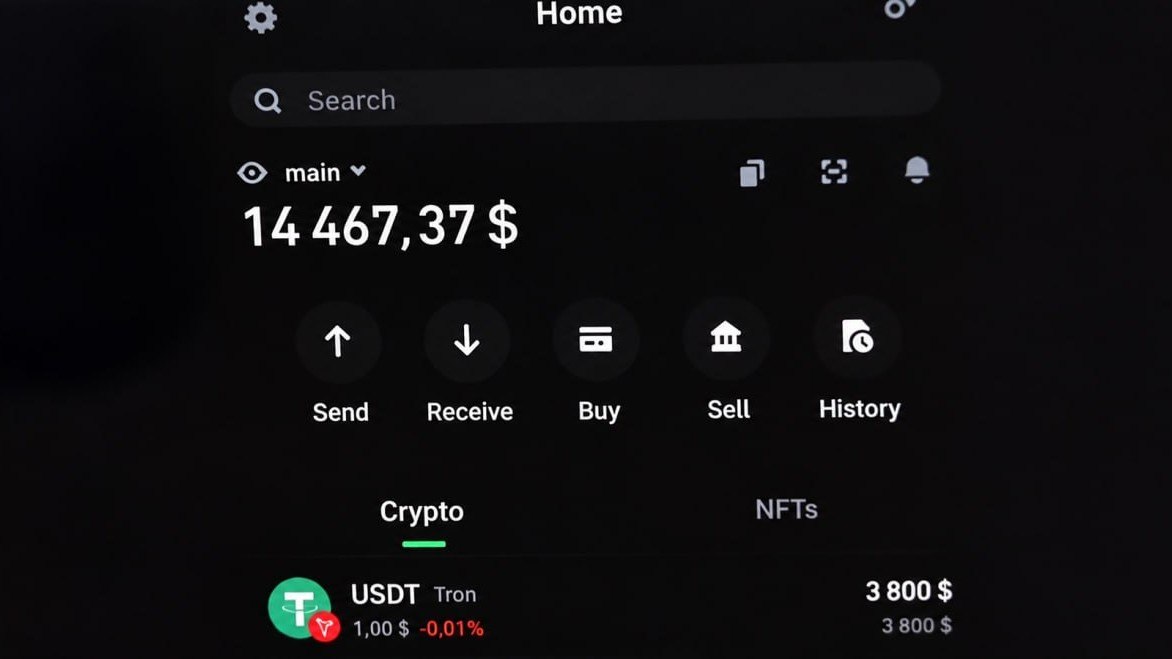Screen dimensions: 1172x659
Task: Click the USDT Tether coin logo
Action: coord(300,608)
